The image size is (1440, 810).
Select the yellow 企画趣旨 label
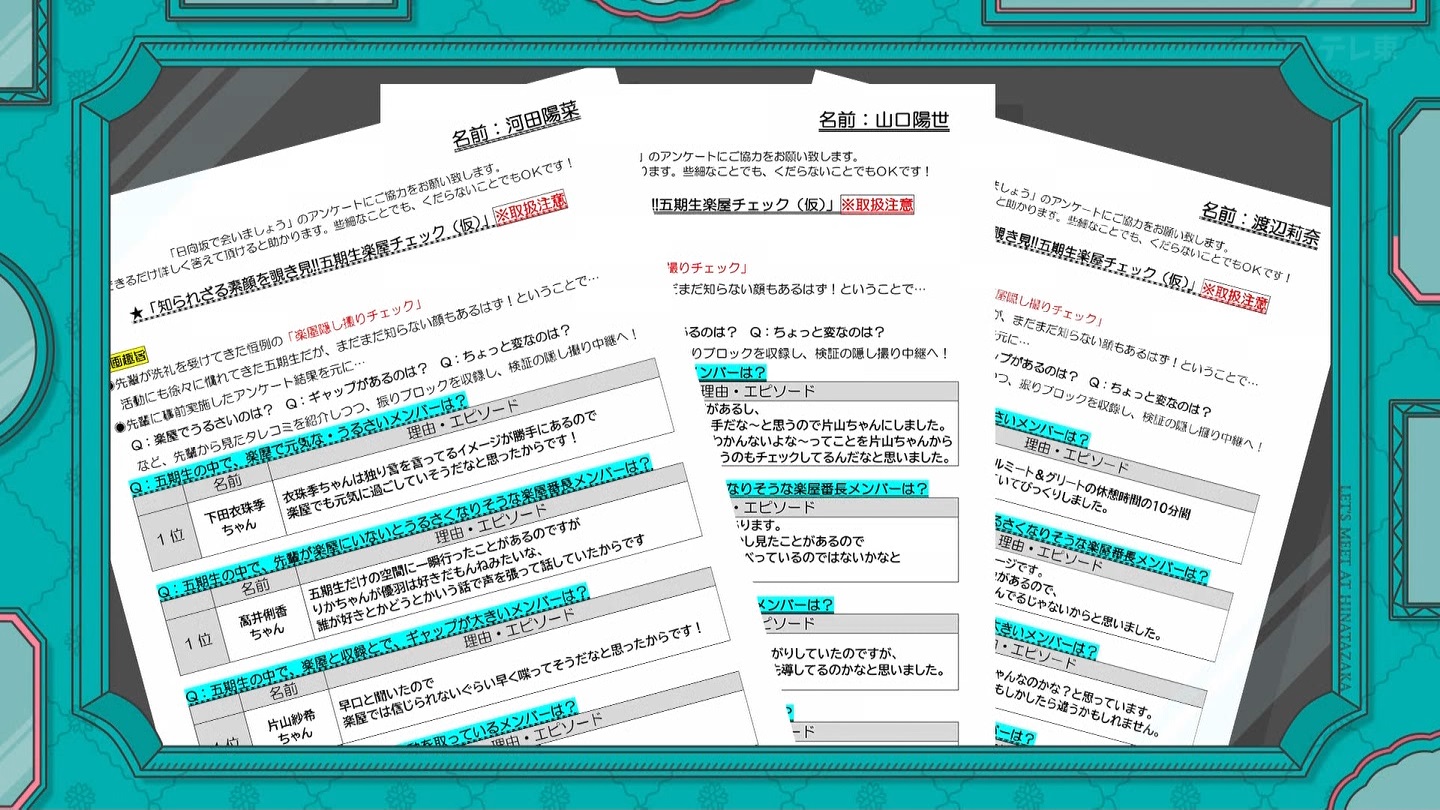click(129, 356)
